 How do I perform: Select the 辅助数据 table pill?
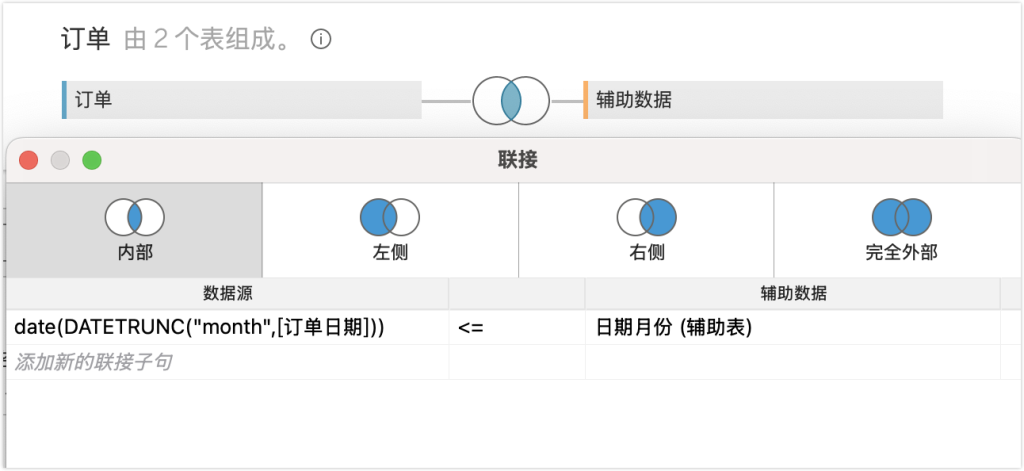pos(763,101)
